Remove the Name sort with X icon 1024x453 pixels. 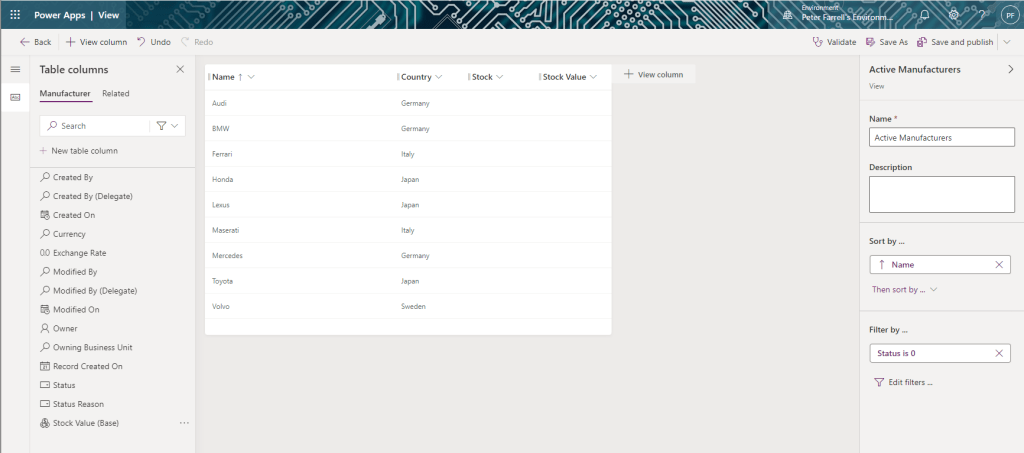tap(999, 265)
